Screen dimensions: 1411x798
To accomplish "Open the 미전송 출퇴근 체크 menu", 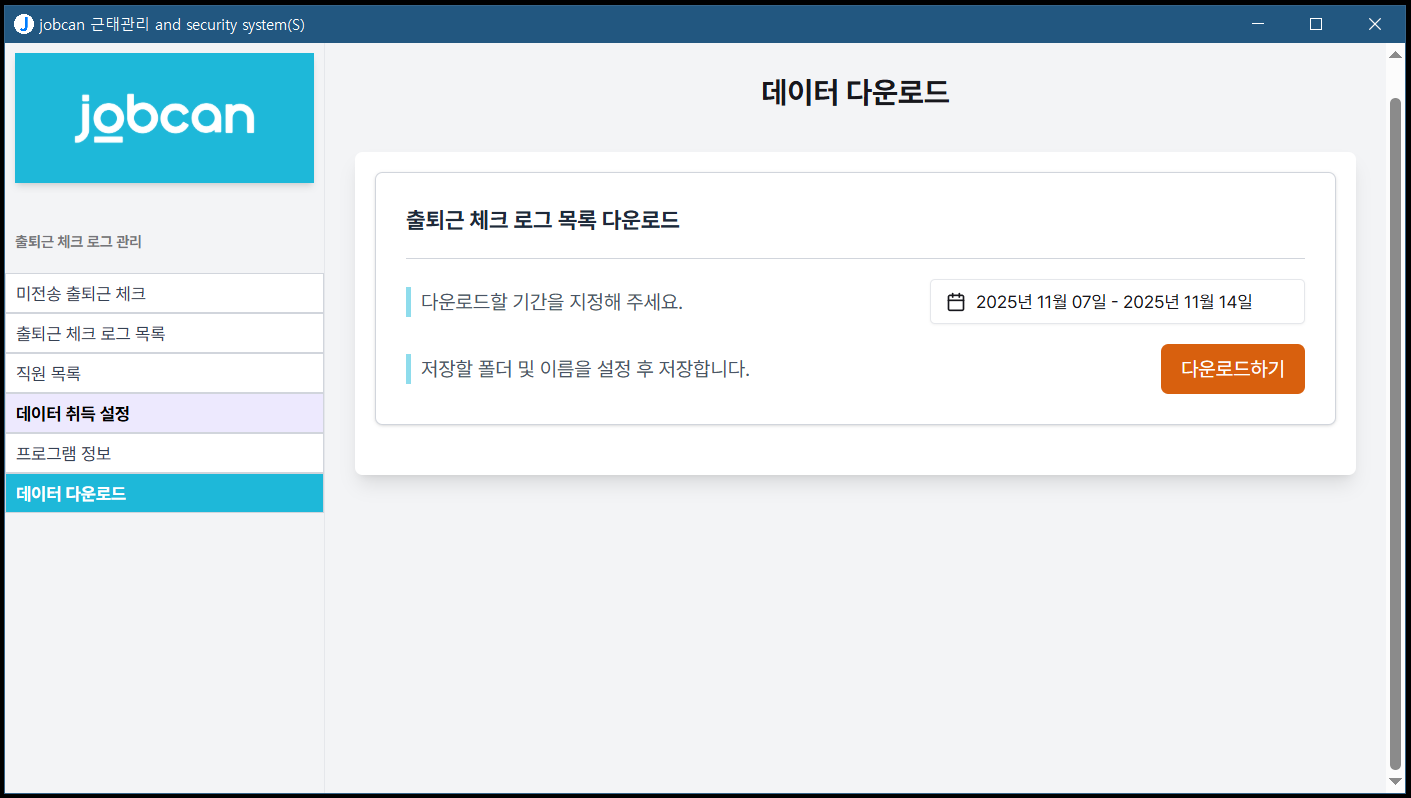I will (164, 294).
